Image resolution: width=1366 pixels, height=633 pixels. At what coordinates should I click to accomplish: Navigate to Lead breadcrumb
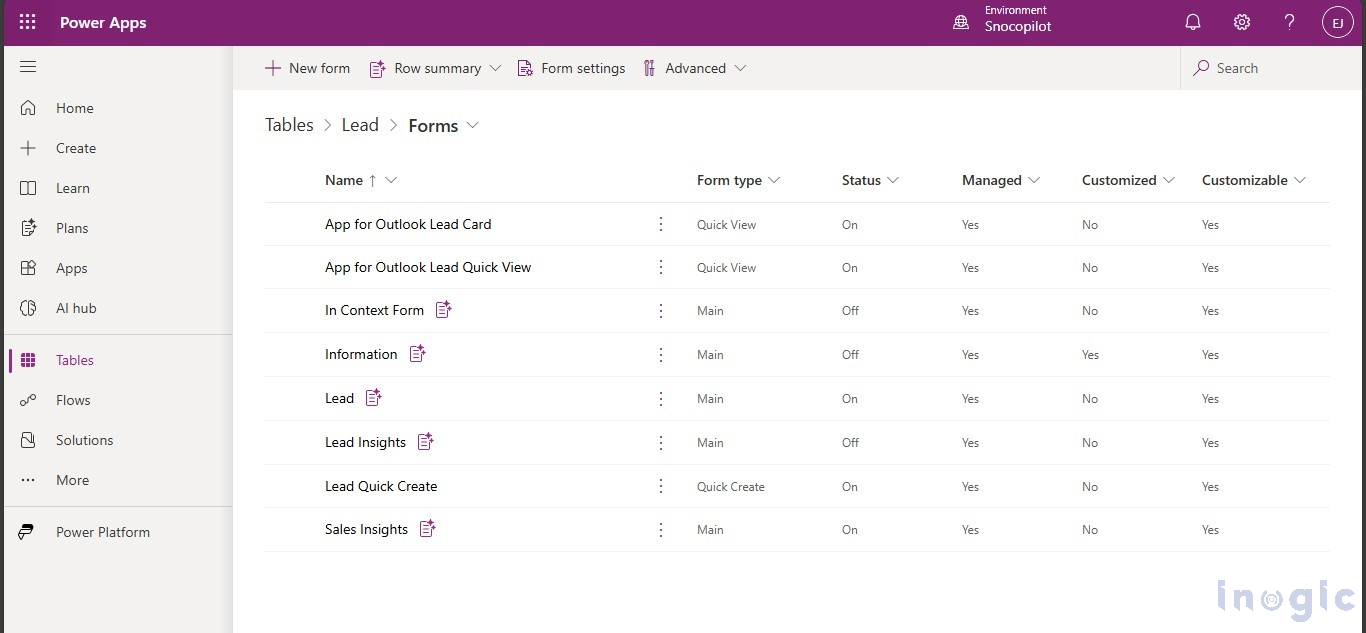[x=360, y=125]
